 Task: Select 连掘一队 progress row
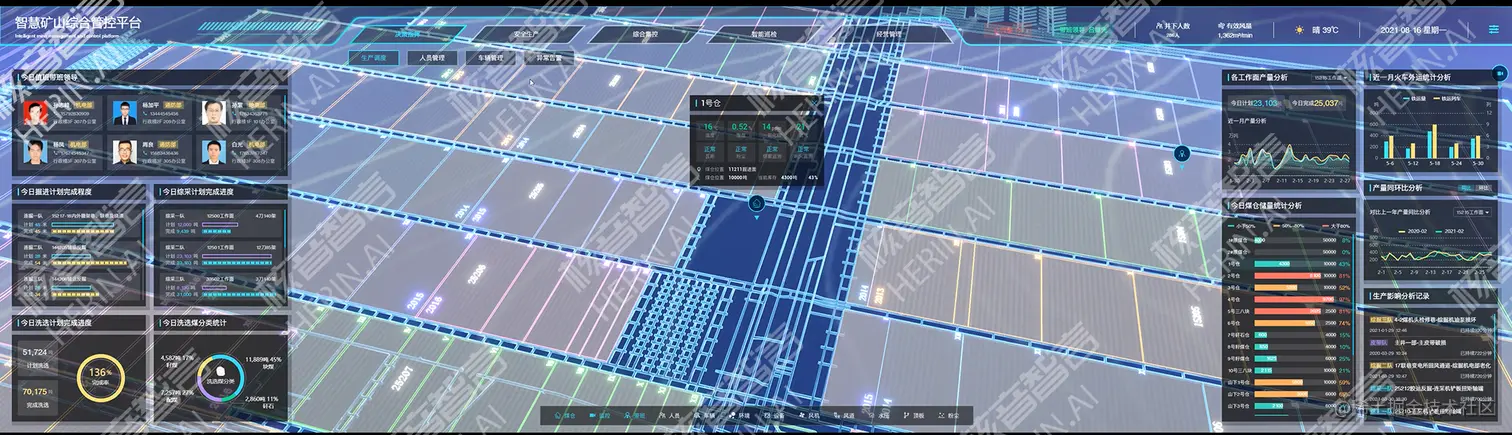[79, 221]
